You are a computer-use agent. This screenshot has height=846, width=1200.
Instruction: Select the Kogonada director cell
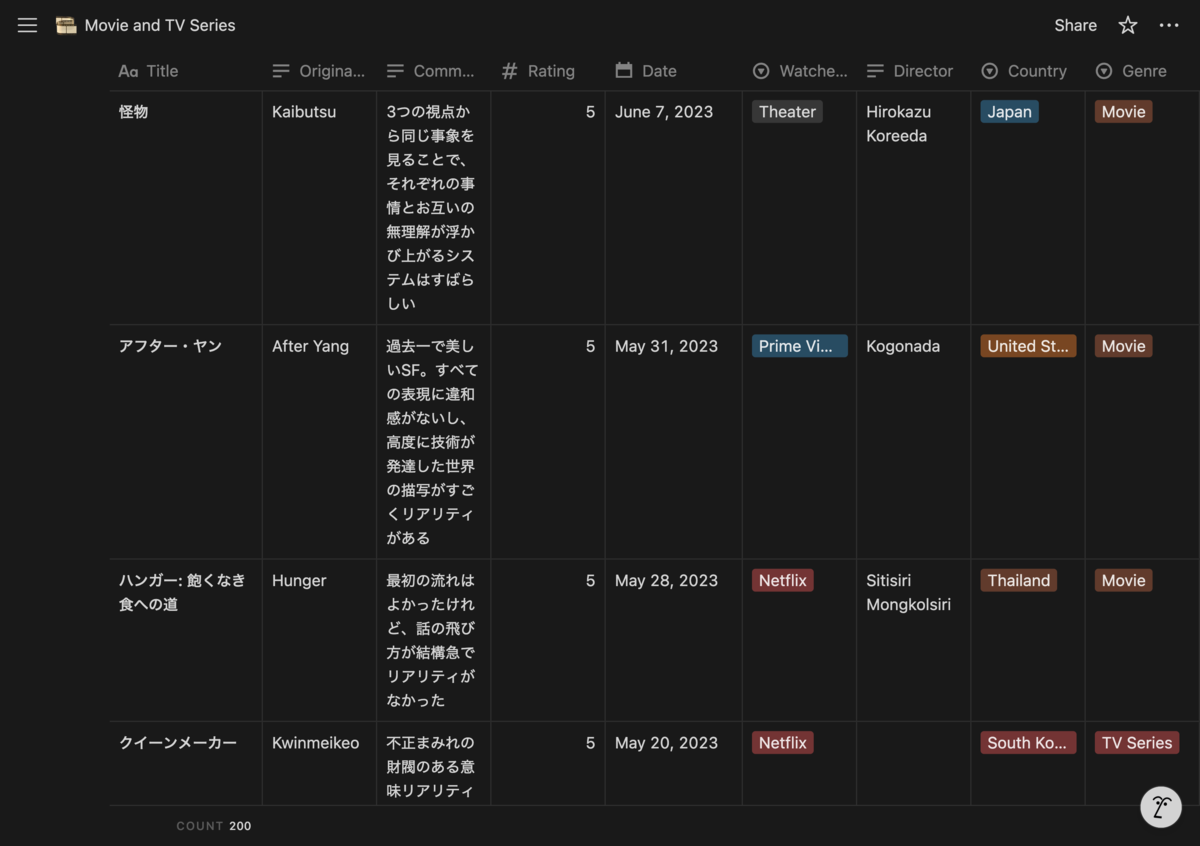[x=913, y=442]
